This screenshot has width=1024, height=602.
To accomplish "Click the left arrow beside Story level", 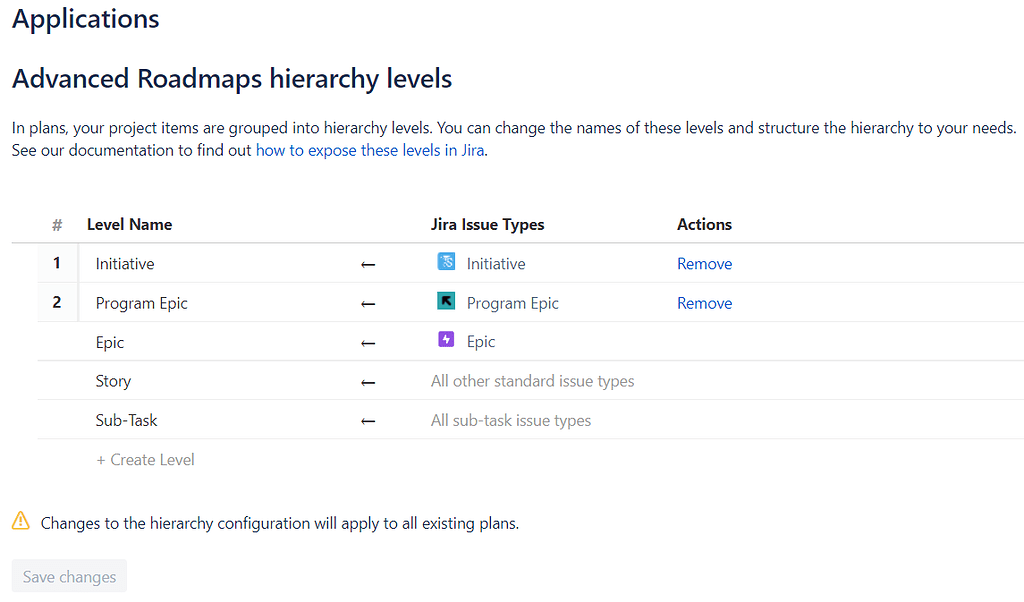I will 367,381.
